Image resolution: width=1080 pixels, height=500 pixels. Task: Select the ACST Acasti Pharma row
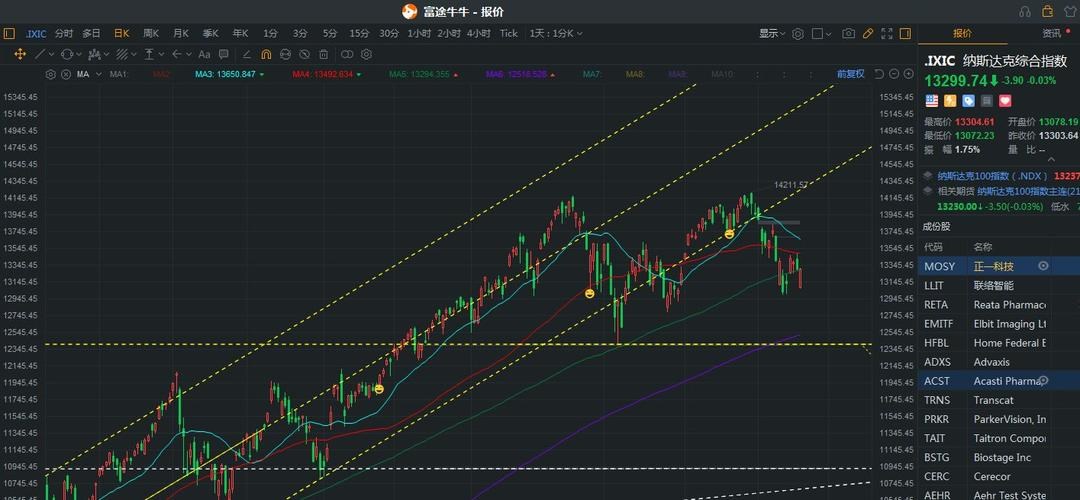click(999, 381)
